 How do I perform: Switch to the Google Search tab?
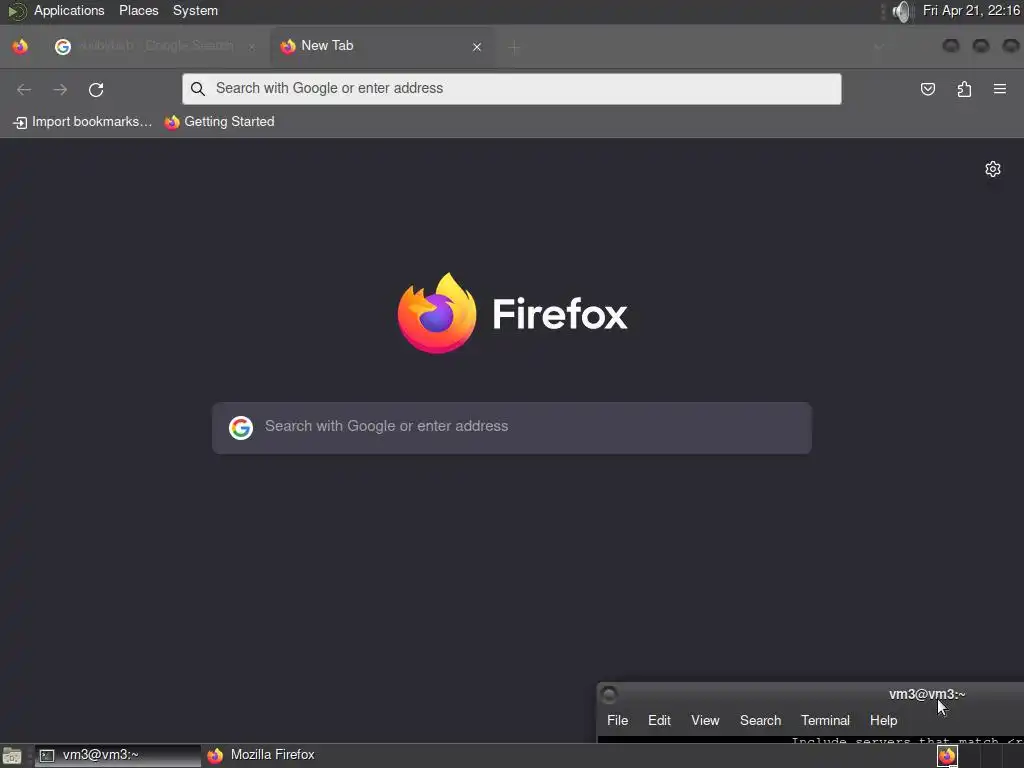tap(155, 46)
